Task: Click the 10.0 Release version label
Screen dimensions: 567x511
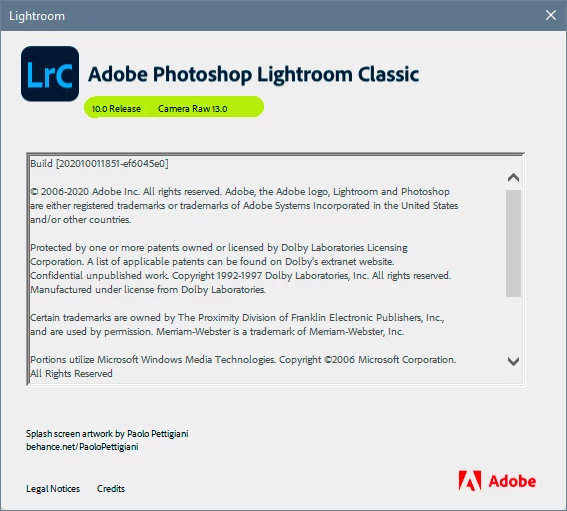Action: pyautogui.click(x=116, y=108)
